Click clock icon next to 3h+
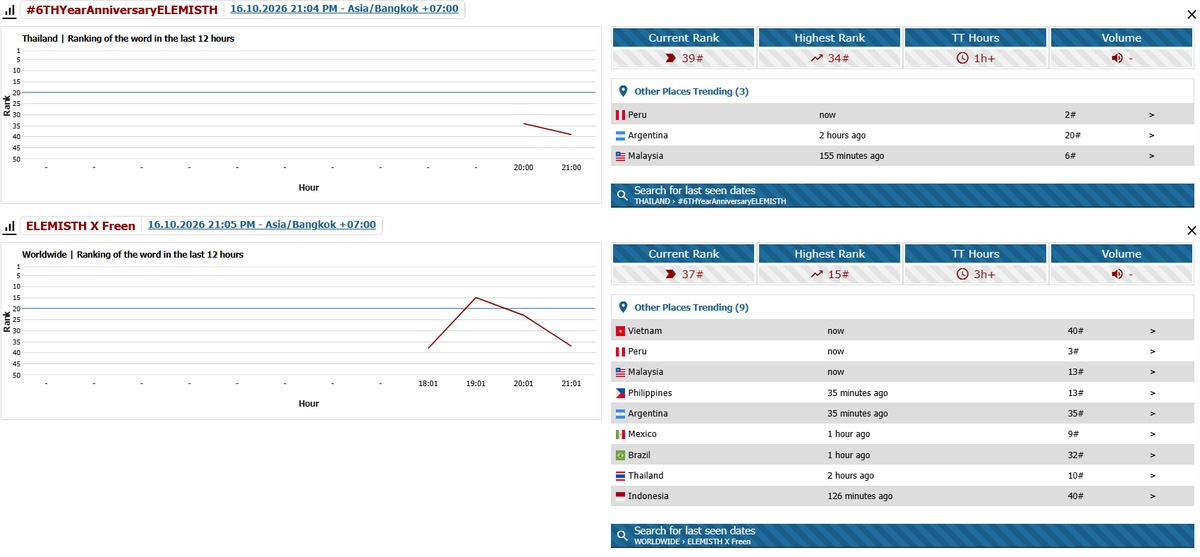 963,274
